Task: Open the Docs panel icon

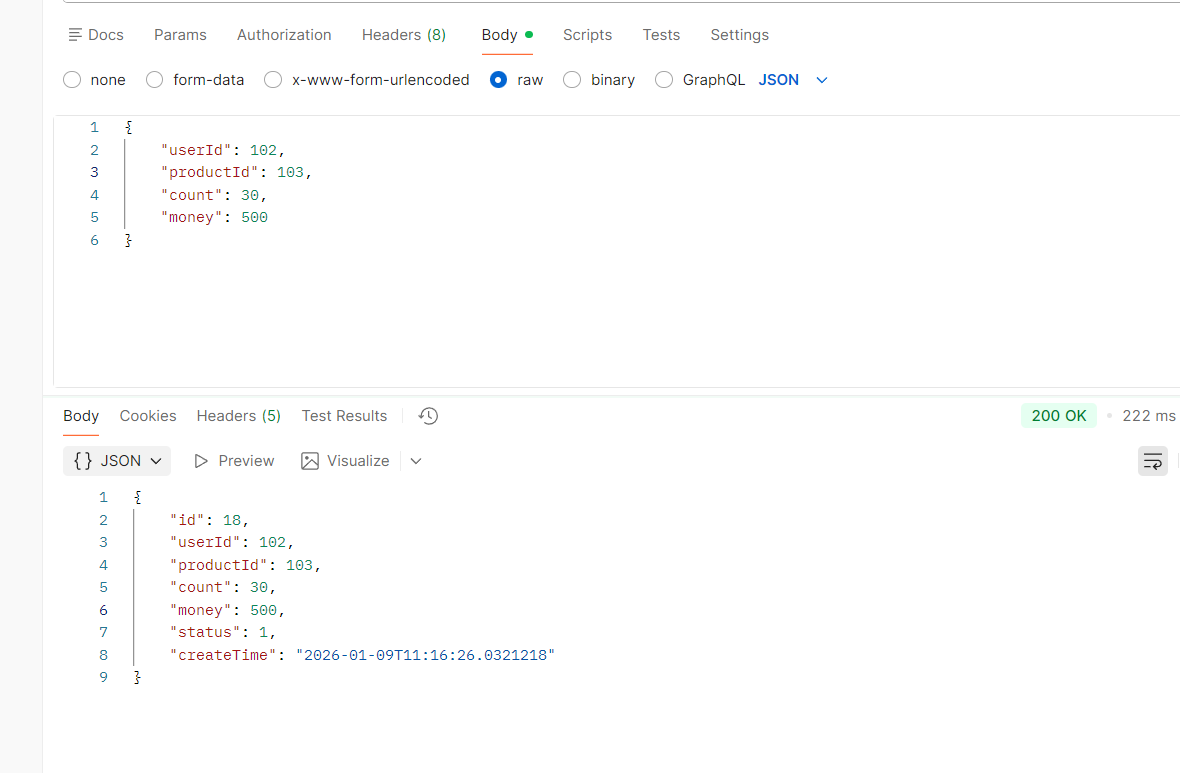Action: [x=75, y=35]
